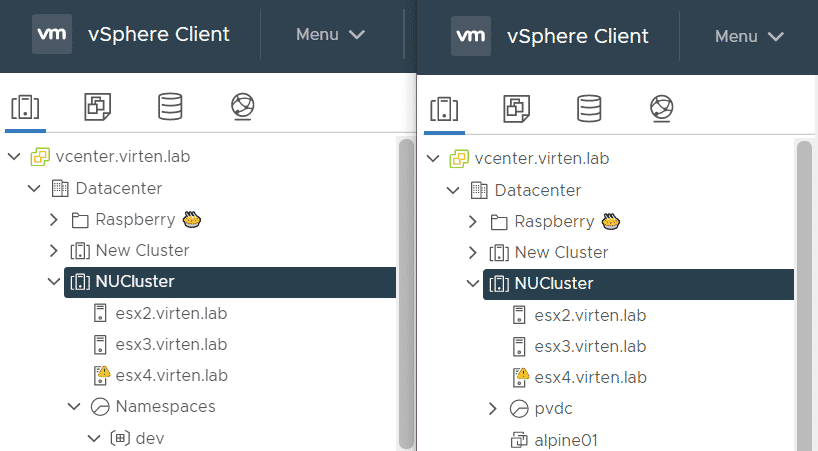Click vCenter server icon in right window
This screenshot has width=818, height=451.
pos(459,159)
